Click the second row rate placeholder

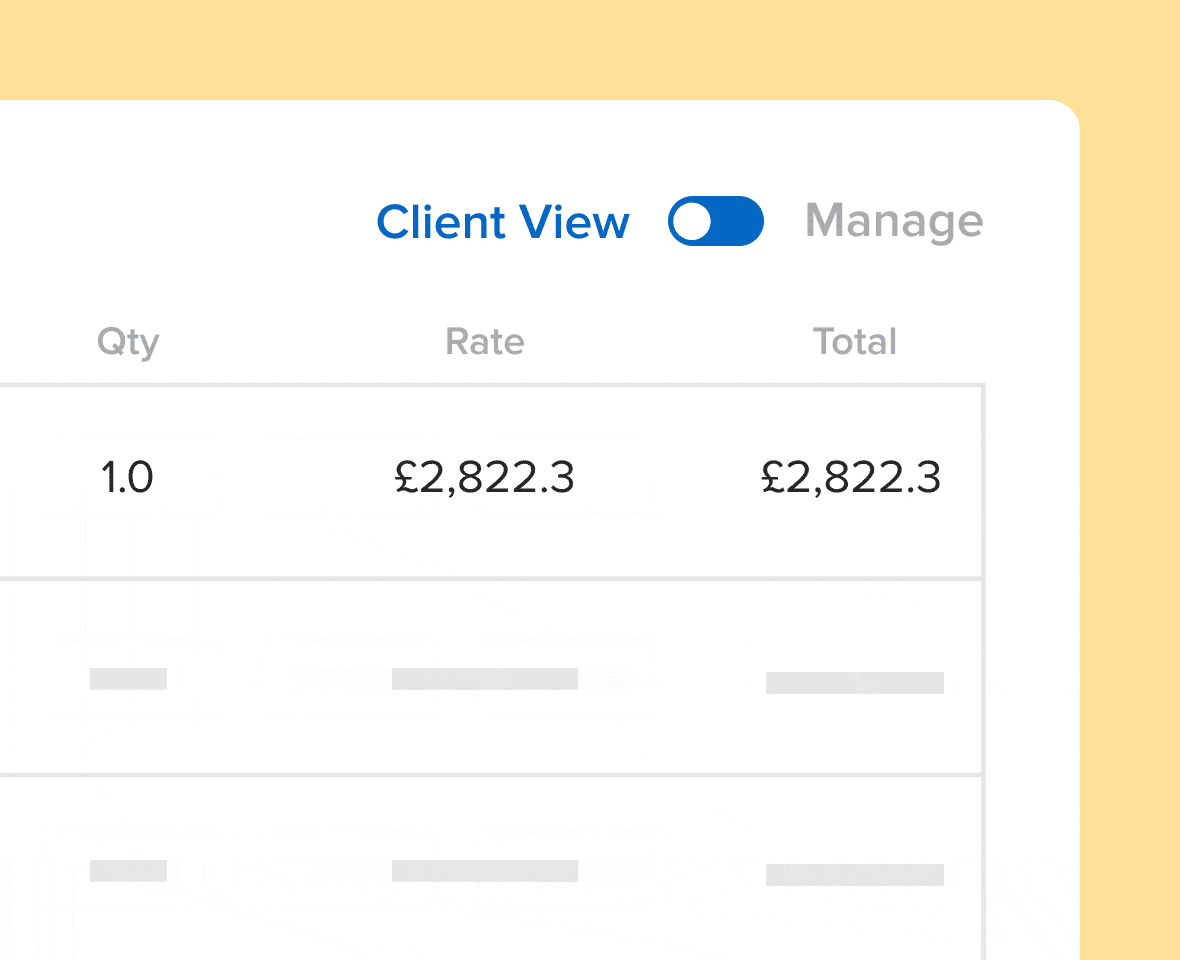pos(485,679)
